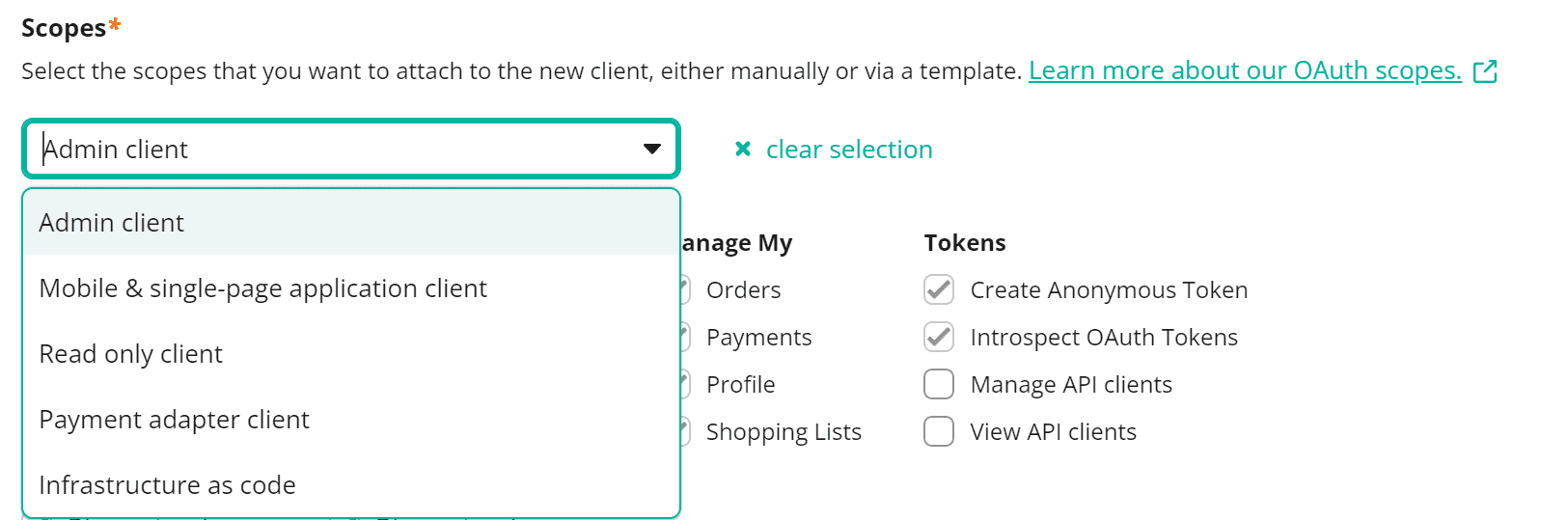This screenshot has height=520, width=1568.
Task: Choose the Infrastructure as code template
Action: (x=167, y=485)
